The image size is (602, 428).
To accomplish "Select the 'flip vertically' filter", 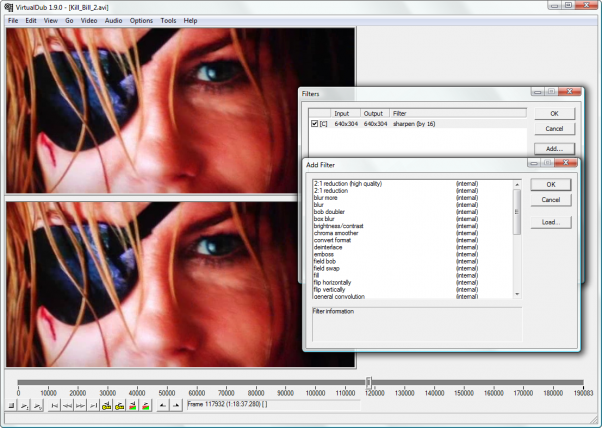I will [x=413, y=289].
